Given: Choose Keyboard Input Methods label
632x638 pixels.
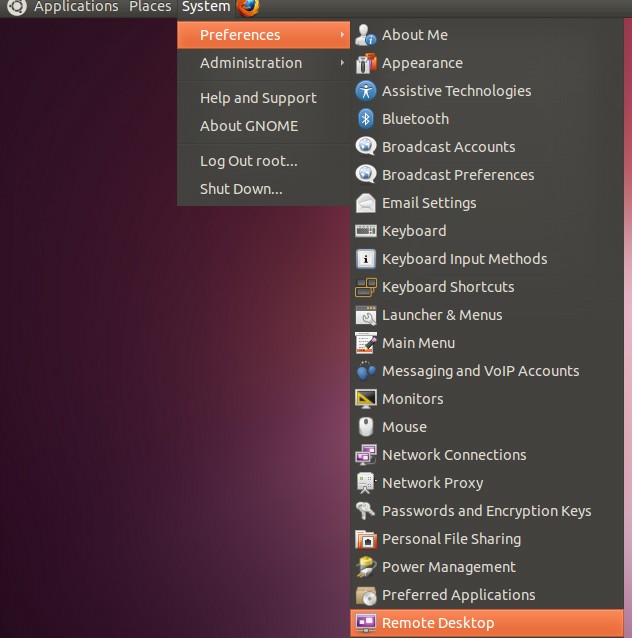Looking at the screenshot, I should point(464,259).
